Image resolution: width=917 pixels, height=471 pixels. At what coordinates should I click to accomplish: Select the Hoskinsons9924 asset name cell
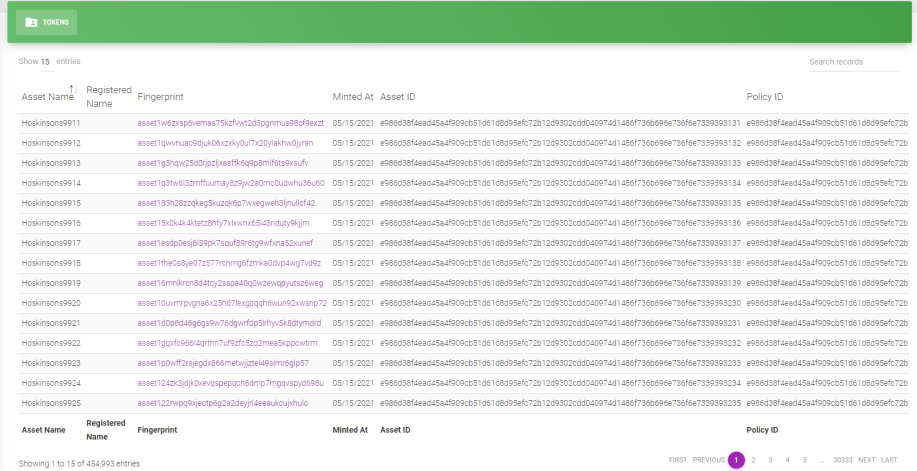51,383
